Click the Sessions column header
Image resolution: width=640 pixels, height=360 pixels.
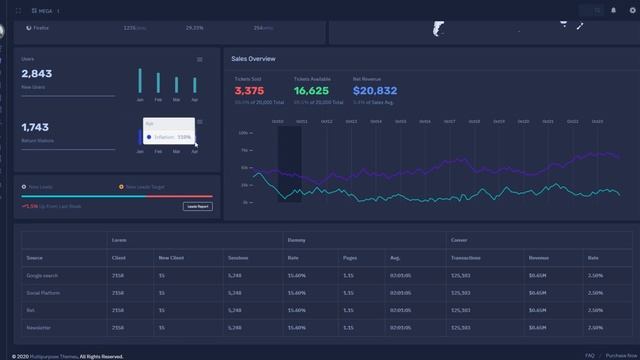tap(238, 258)
